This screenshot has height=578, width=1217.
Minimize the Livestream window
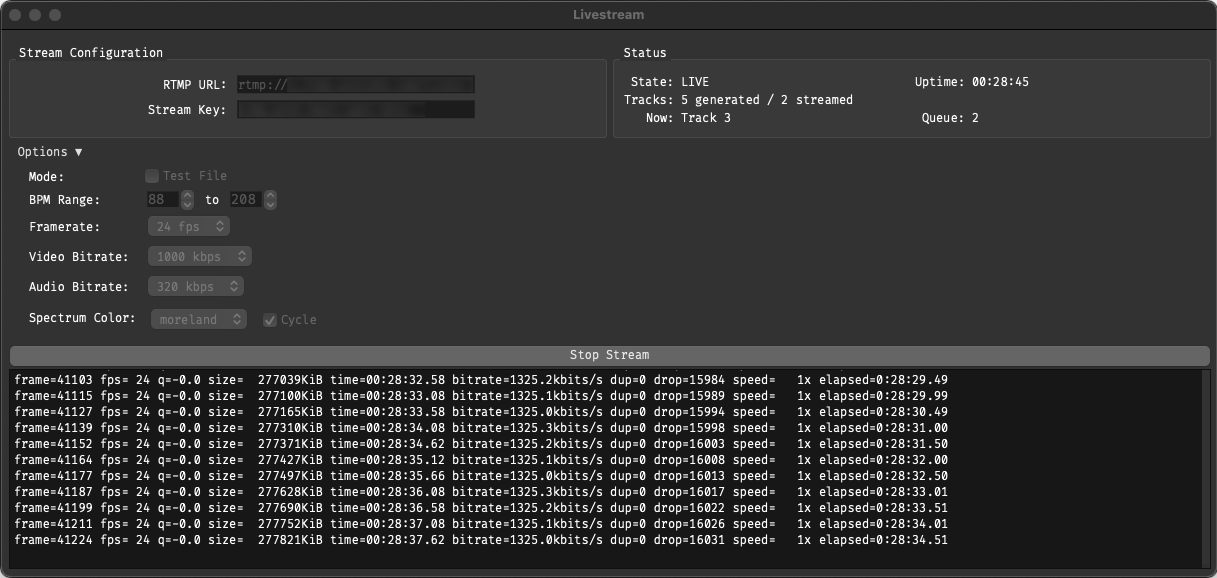pyautogui.click(x=36, y=15)
